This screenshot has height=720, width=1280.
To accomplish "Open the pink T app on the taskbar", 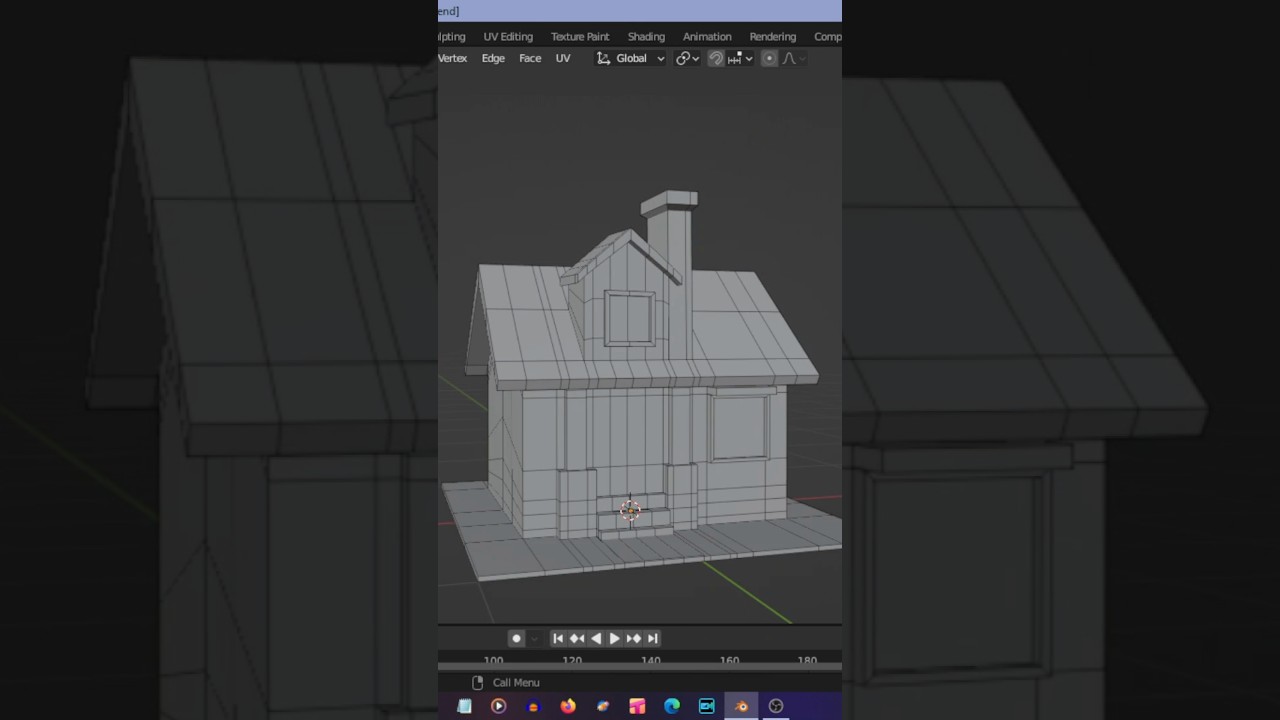I will pyautogui.click(x=637, y=706).
